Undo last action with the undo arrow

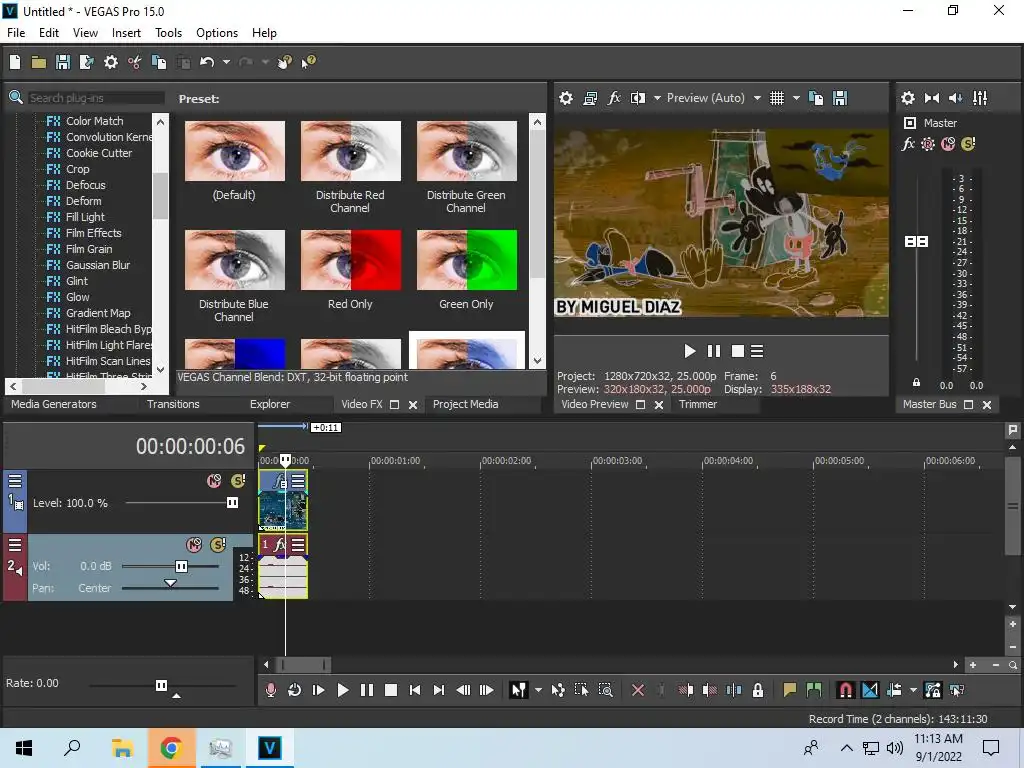point(207,62)
